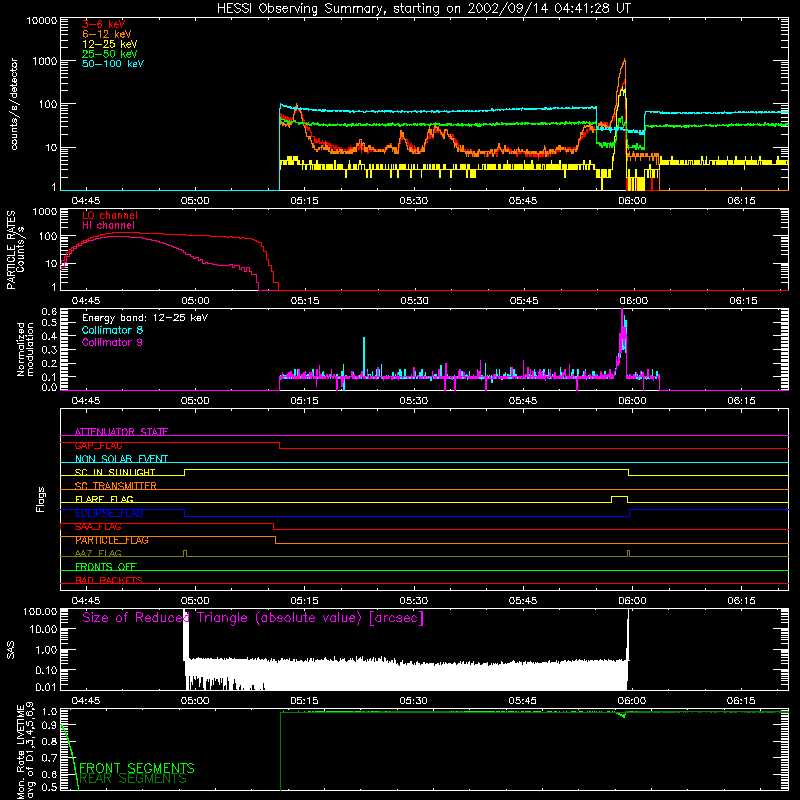The height and width of the screenshot is (800, 800).
Task: Click the 'Energy band: 12-25 keV' label
Action: click(x=144, y=318)
